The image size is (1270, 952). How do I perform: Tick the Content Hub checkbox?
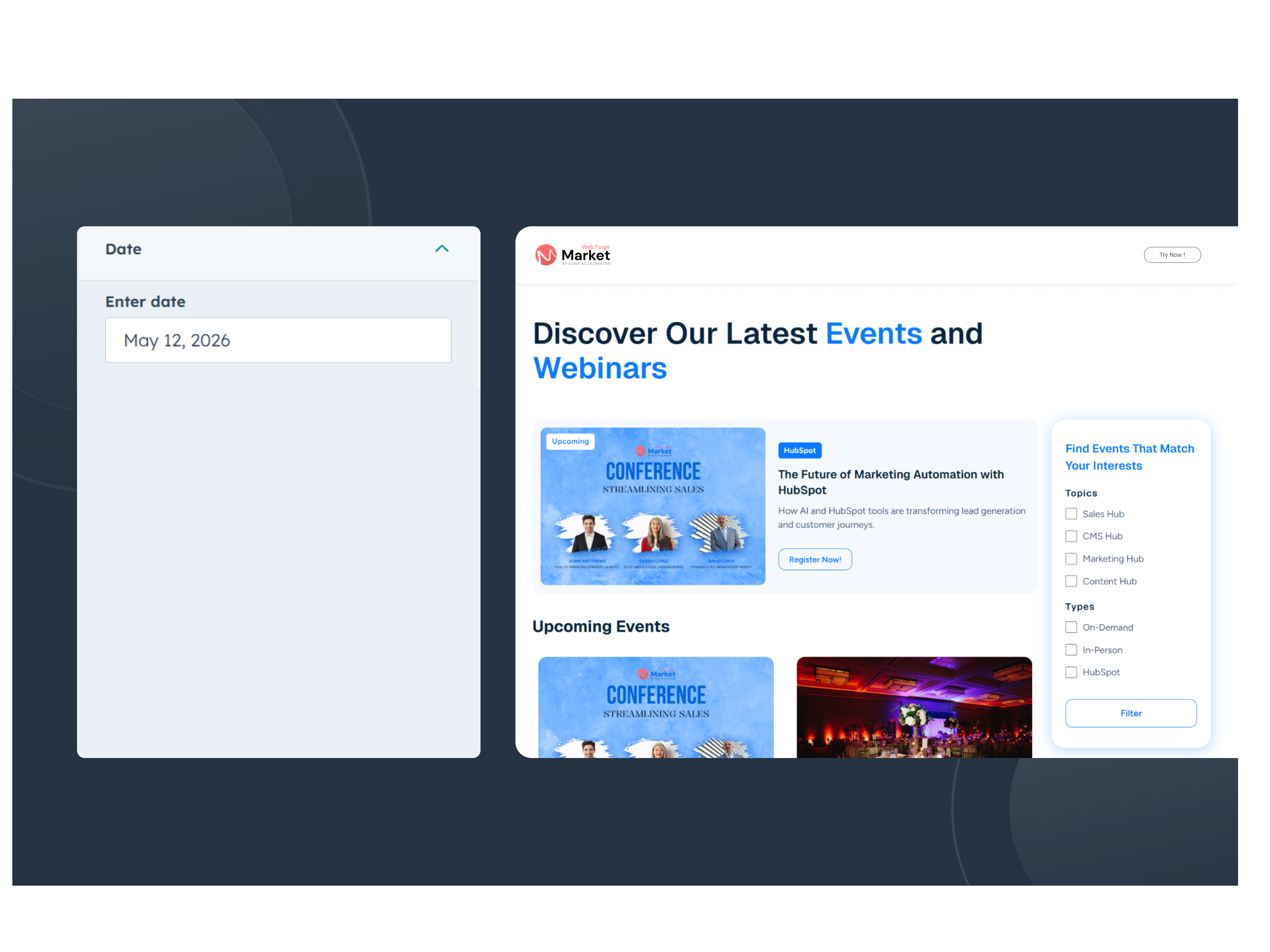pyautogui.click(x=1071, y=581)
